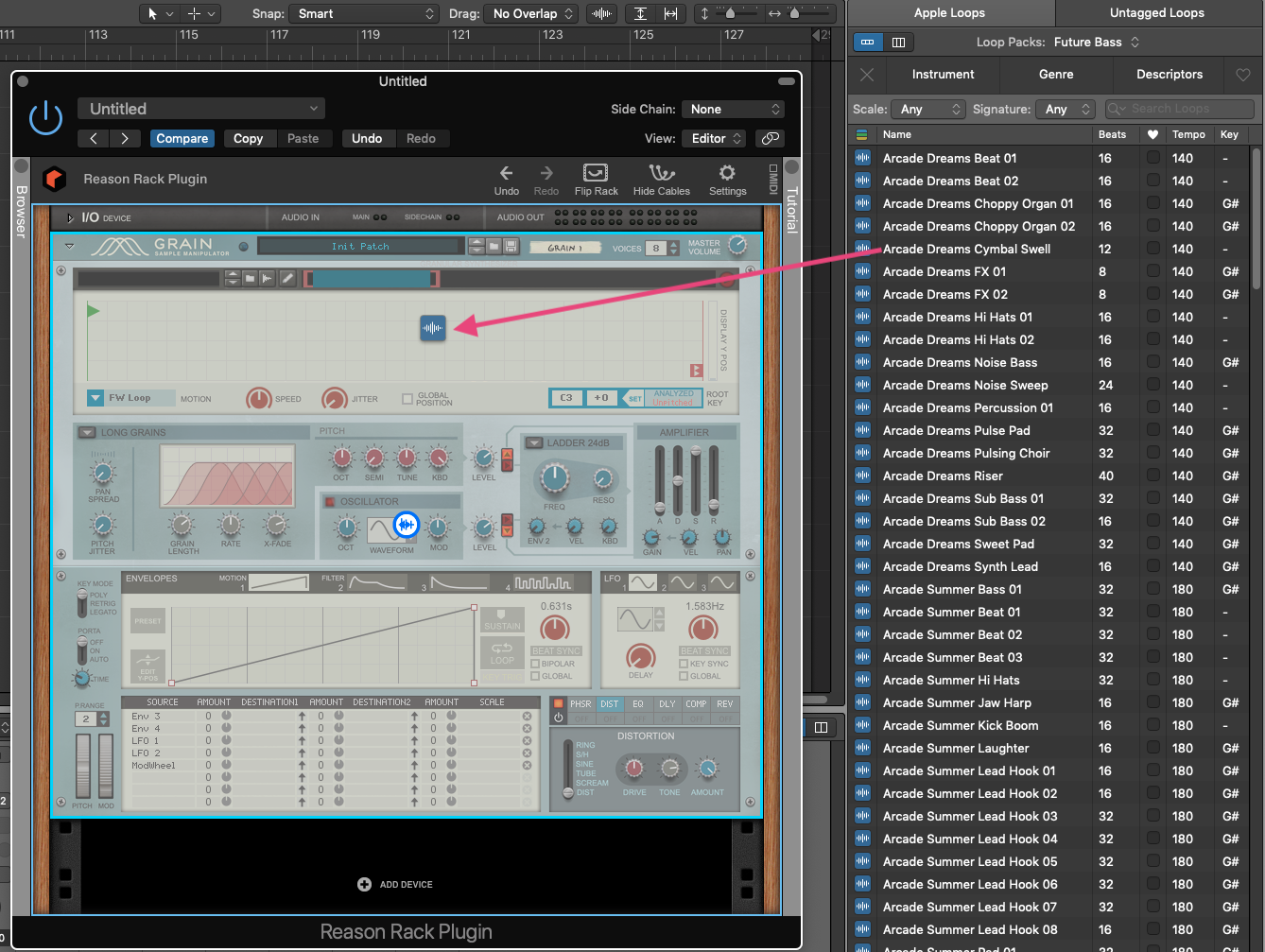Screen dimensions: 1265x952
Task: Click the horizontal auto zoom button
Action: coord(670,14)
